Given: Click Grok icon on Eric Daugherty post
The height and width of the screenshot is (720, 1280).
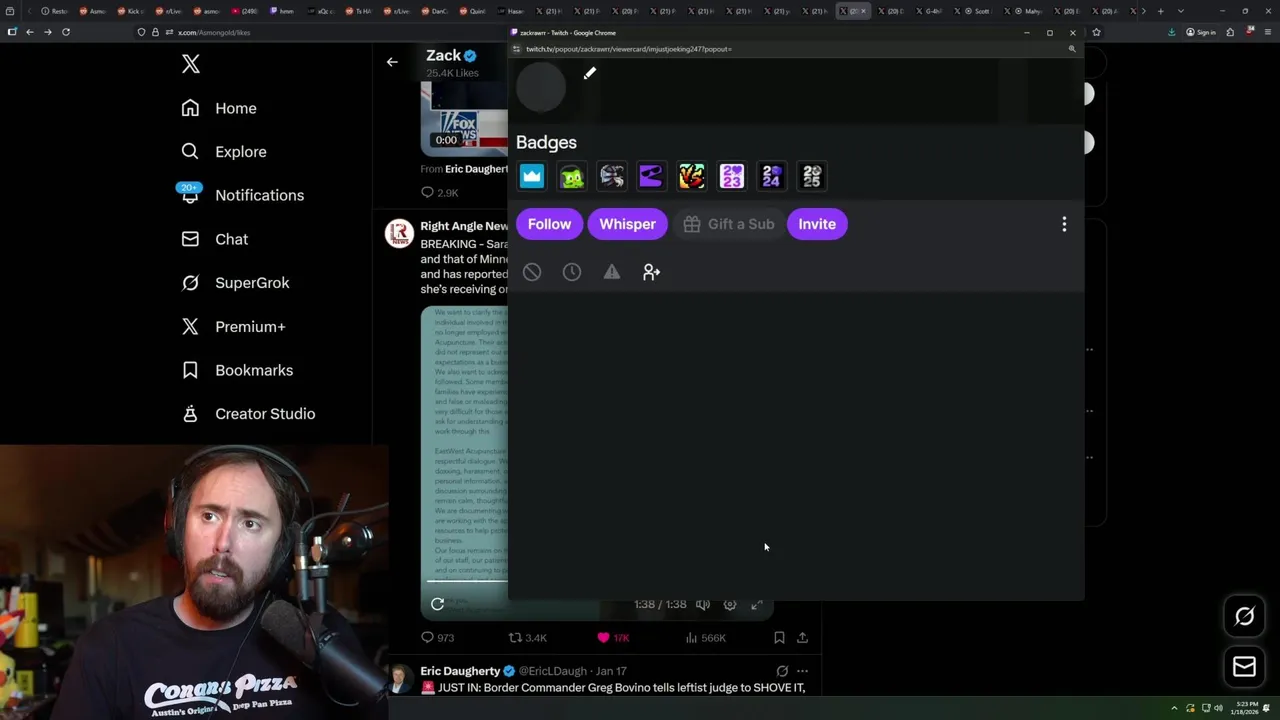Looking at the screenshot, I should tap(782, 671).
